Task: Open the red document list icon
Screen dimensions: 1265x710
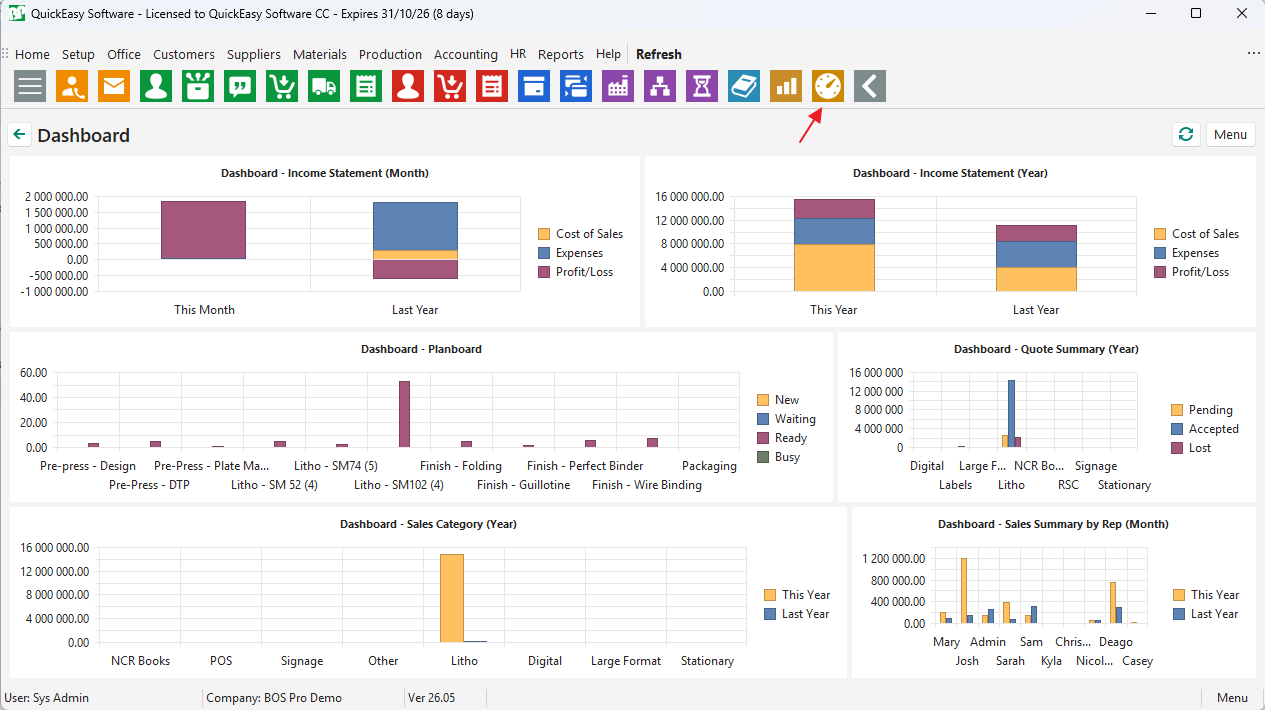Action: click(493, 86)
